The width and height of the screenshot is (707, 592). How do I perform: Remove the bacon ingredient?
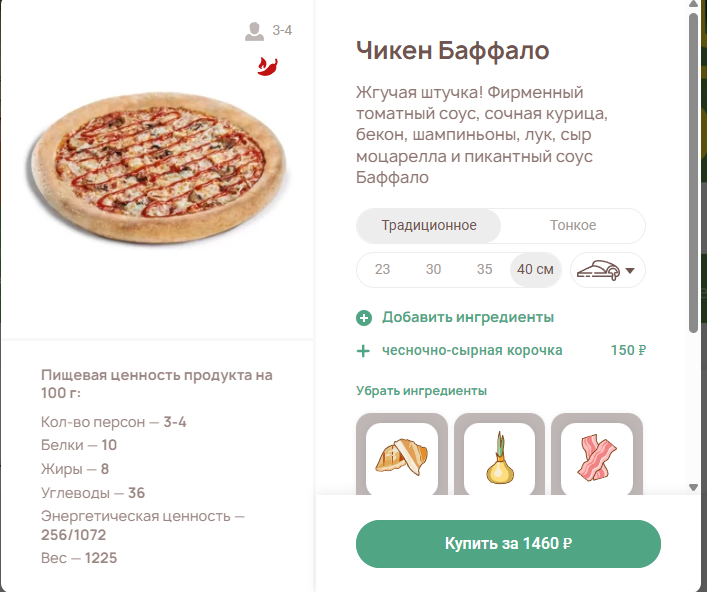click(596, 458)
